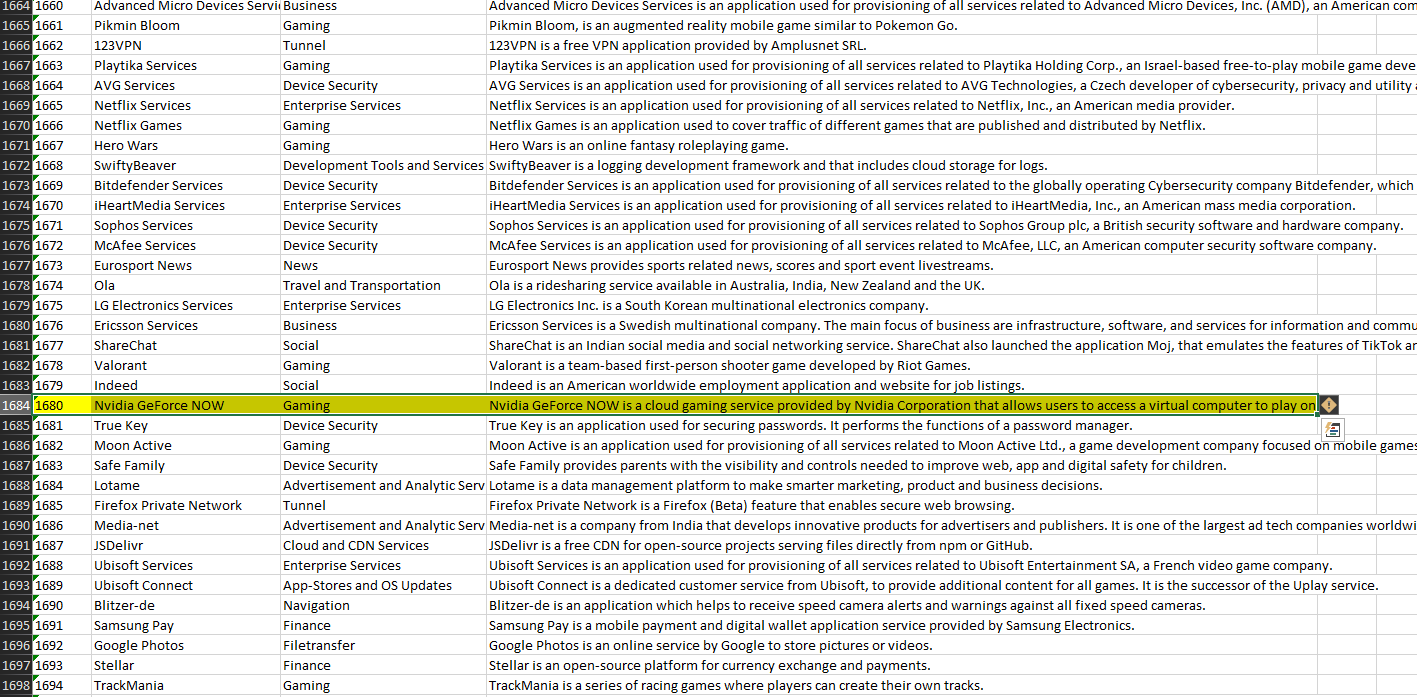This screenshot has height=697, width=1417.
Task: Select the McAfee Services name cell
Action: coord(186,245)
